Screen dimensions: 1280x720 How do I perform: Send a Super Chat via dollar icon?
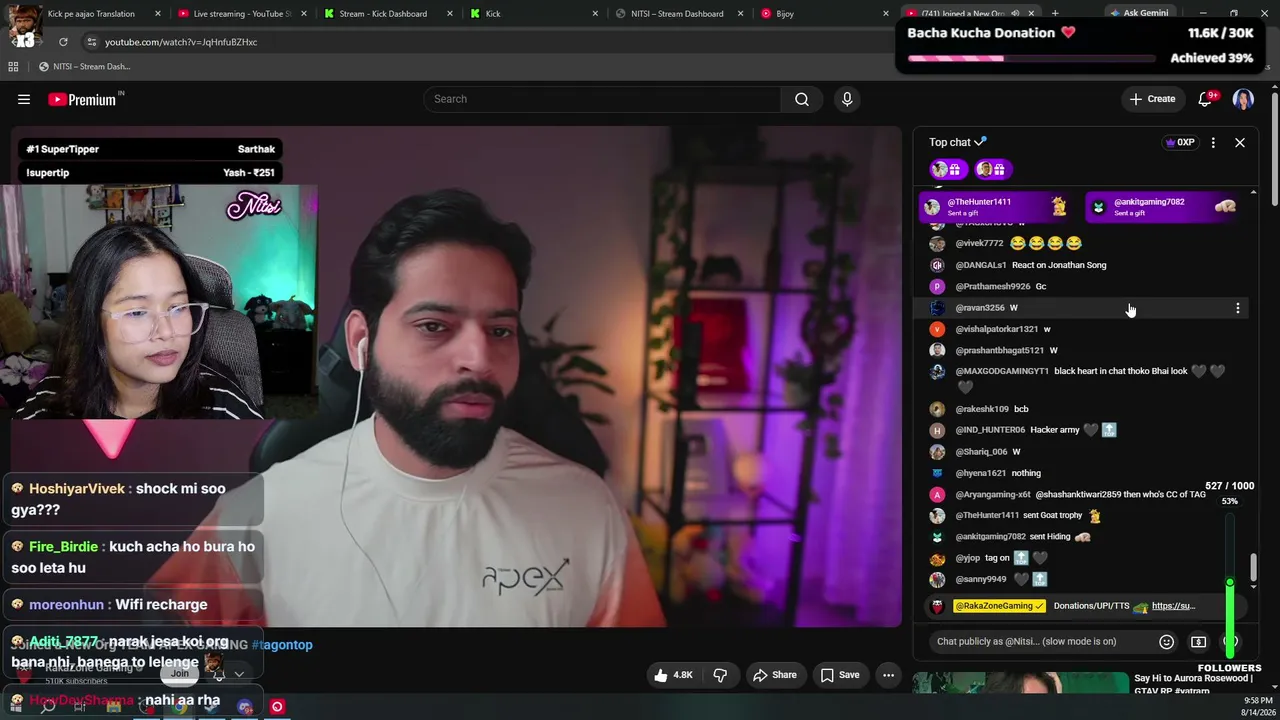pos(1198,641)
